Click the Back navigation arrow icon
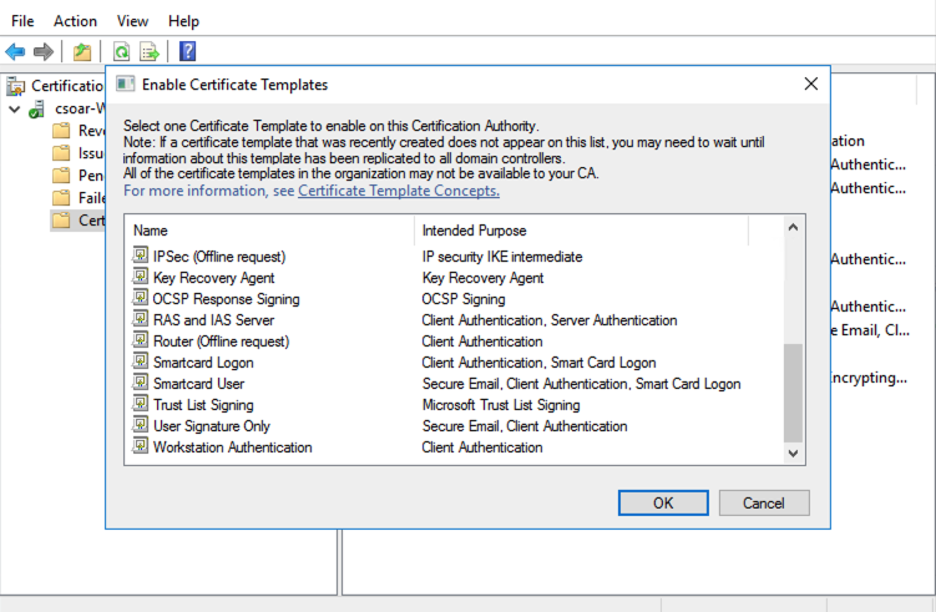The height and width of the screenshot is (612, 936). (x=15, y=51)
